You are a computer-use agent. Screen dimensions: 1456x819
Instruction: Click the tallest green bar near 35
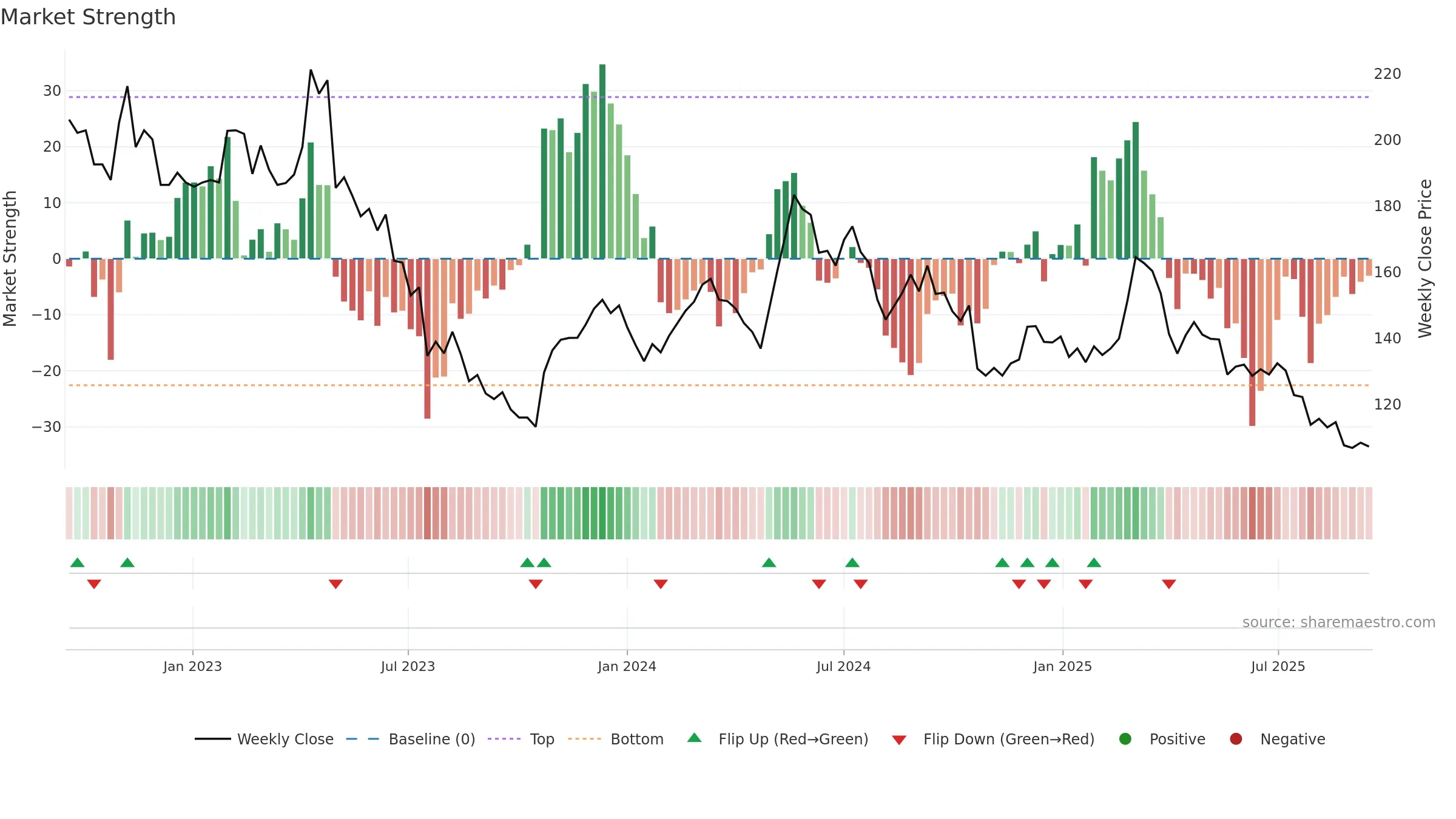602,161
